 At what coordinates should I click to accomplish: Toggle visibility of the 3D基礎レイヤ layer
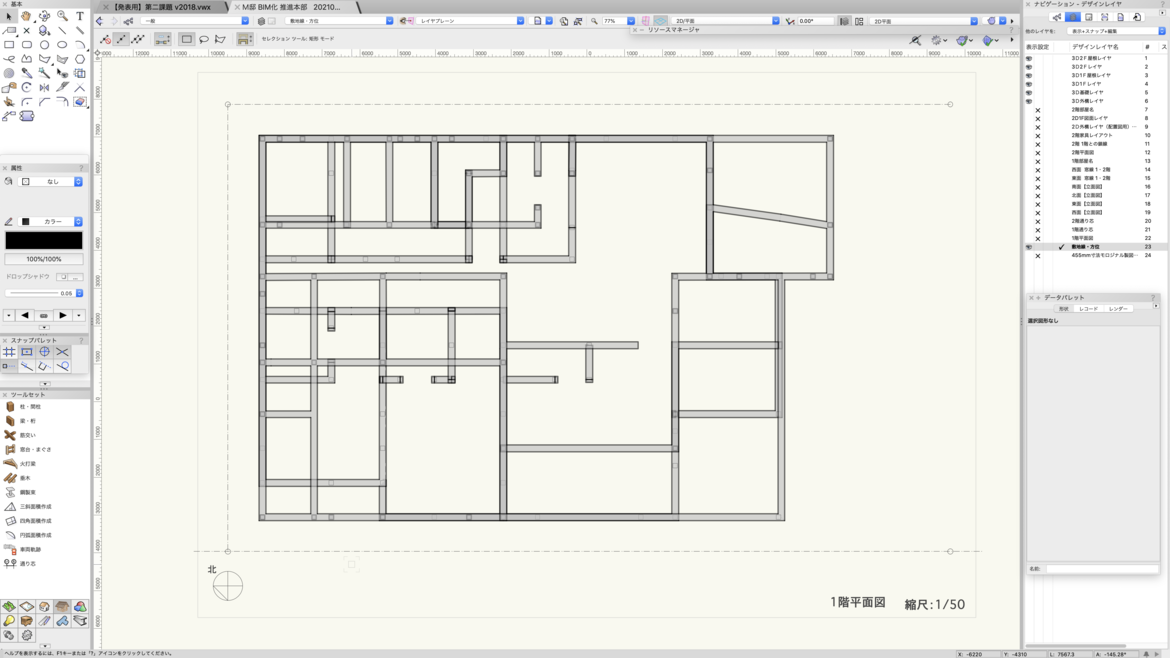(x=1029, y=93)
